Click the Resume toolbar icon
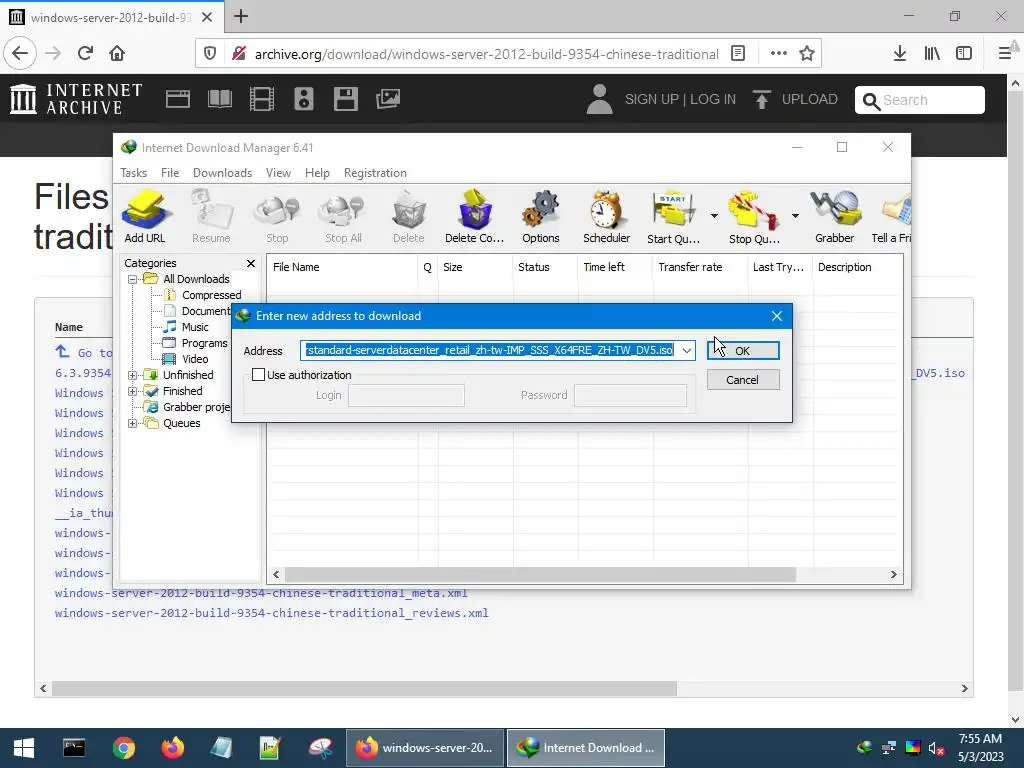This screenshot has width=1024, height=768. tap(211, 217)
